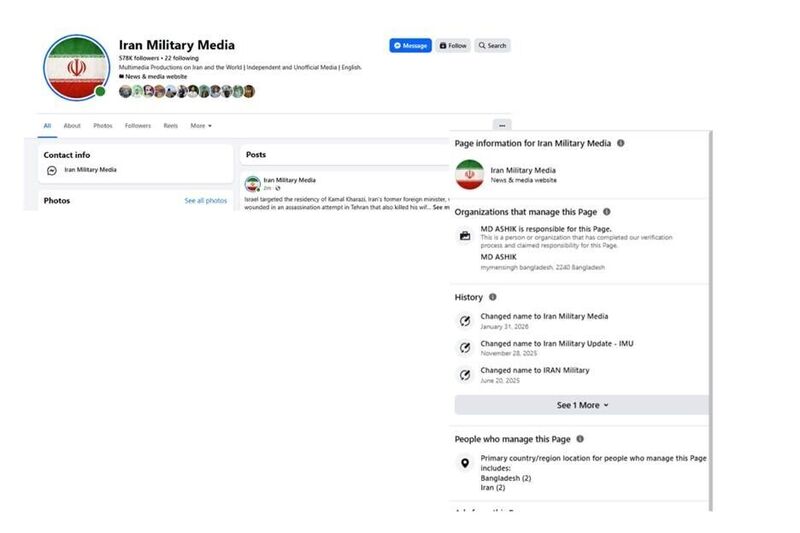Click the info icon beside History heading
The image size is (800, 533).
[x=492, y=297]
